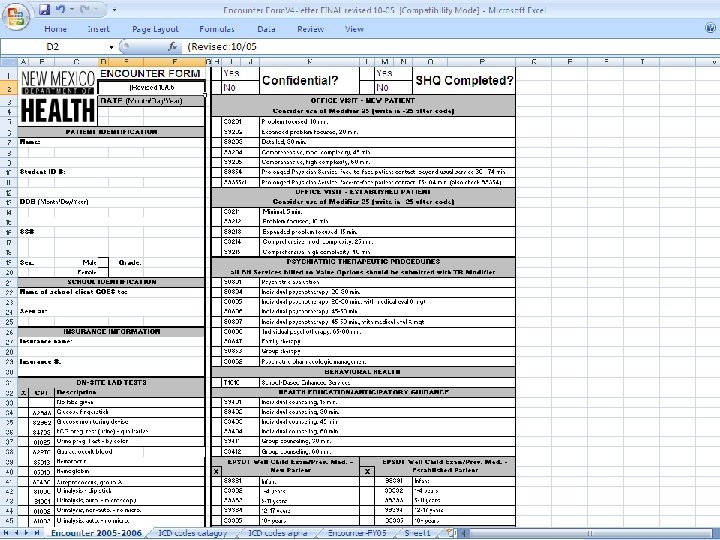Screen dimensions: 720x540
Task: Mark checkbox beside first New Patient code
Action: click(x=216, y=122)
